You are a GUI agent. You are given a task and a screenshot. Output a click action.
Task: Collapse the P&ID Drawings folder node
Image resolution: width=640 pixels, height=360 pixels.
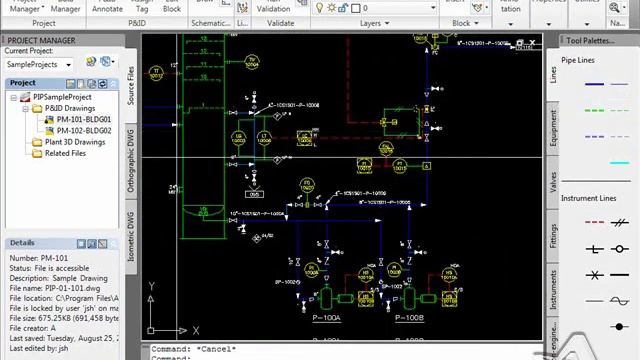[x=25, y=109]
